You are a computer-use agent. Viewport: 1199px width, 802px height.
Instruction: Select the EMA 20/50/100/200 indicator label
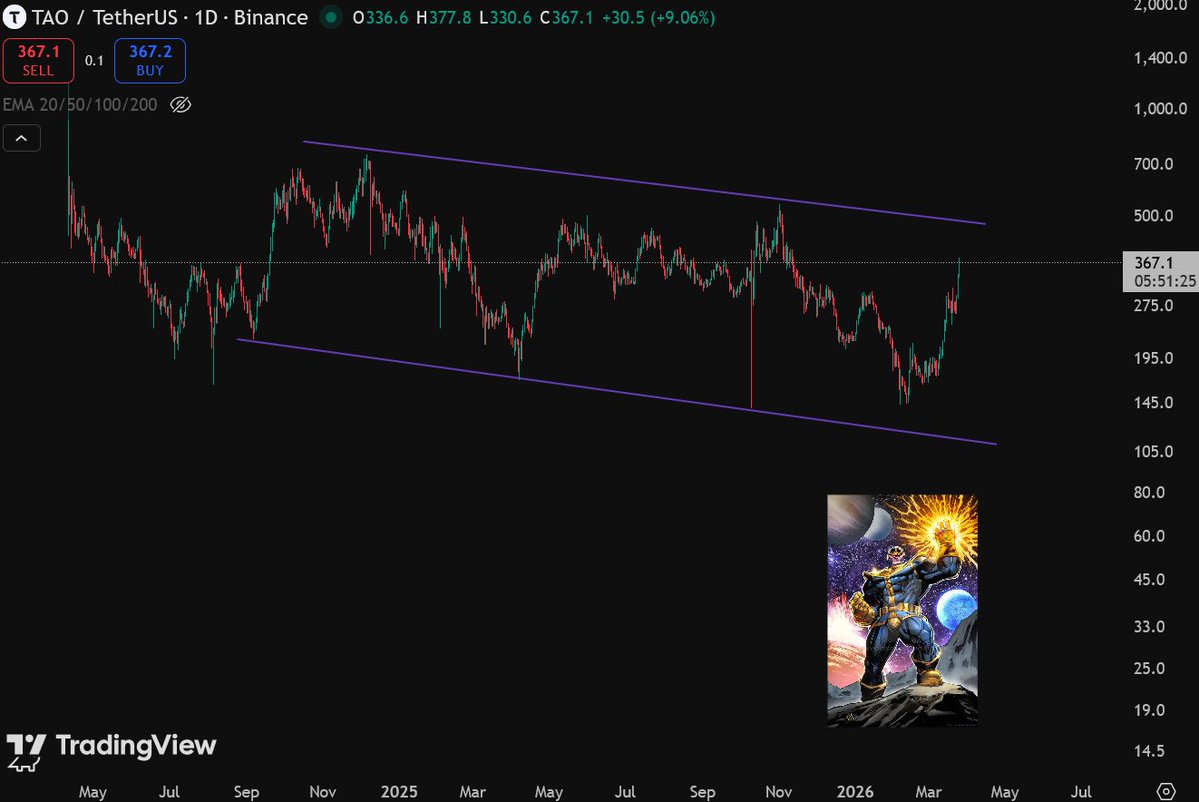[x=80, y=105]
